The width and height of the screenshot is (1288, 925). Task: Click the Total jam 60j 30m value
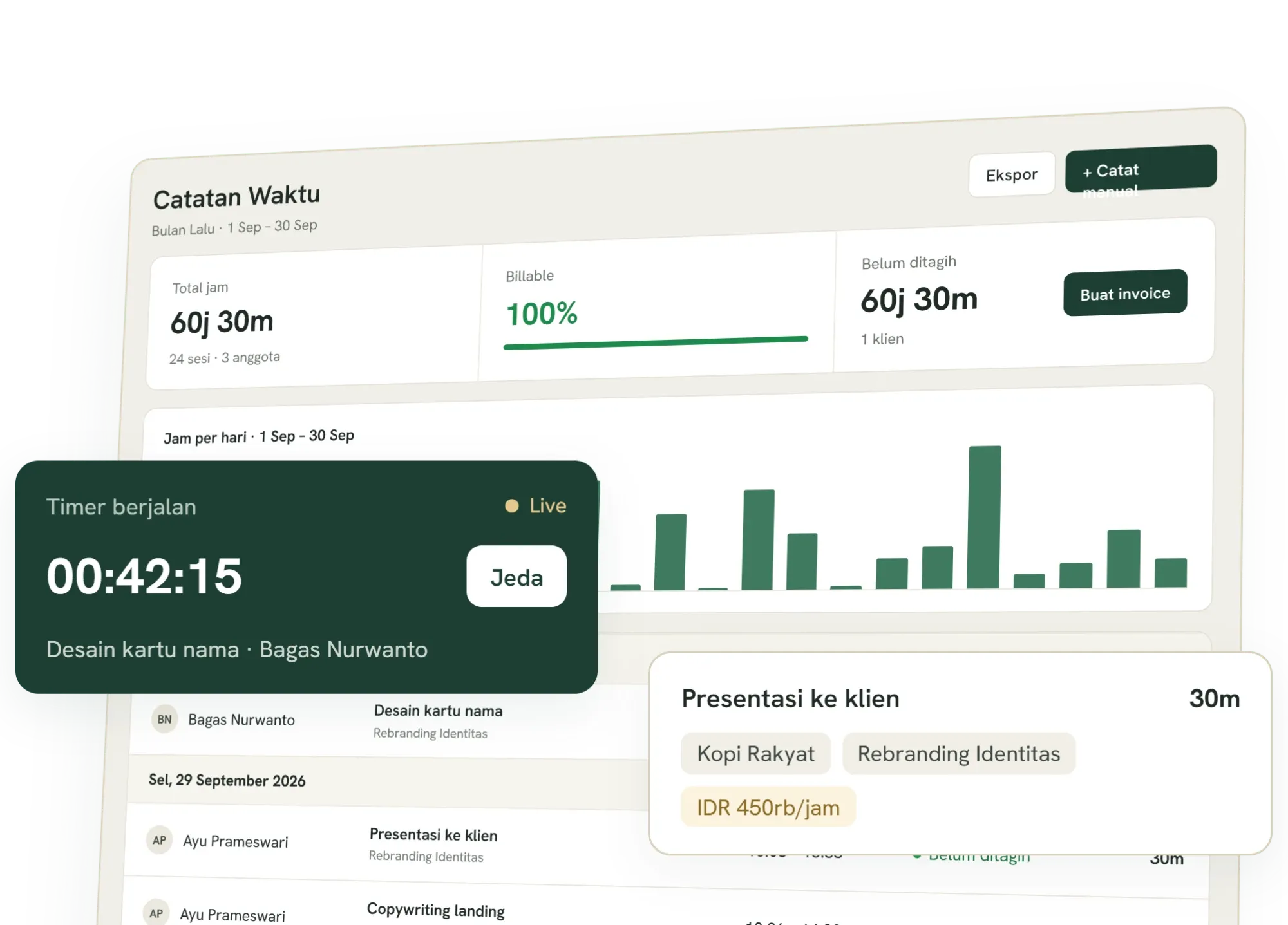(222, 321)
